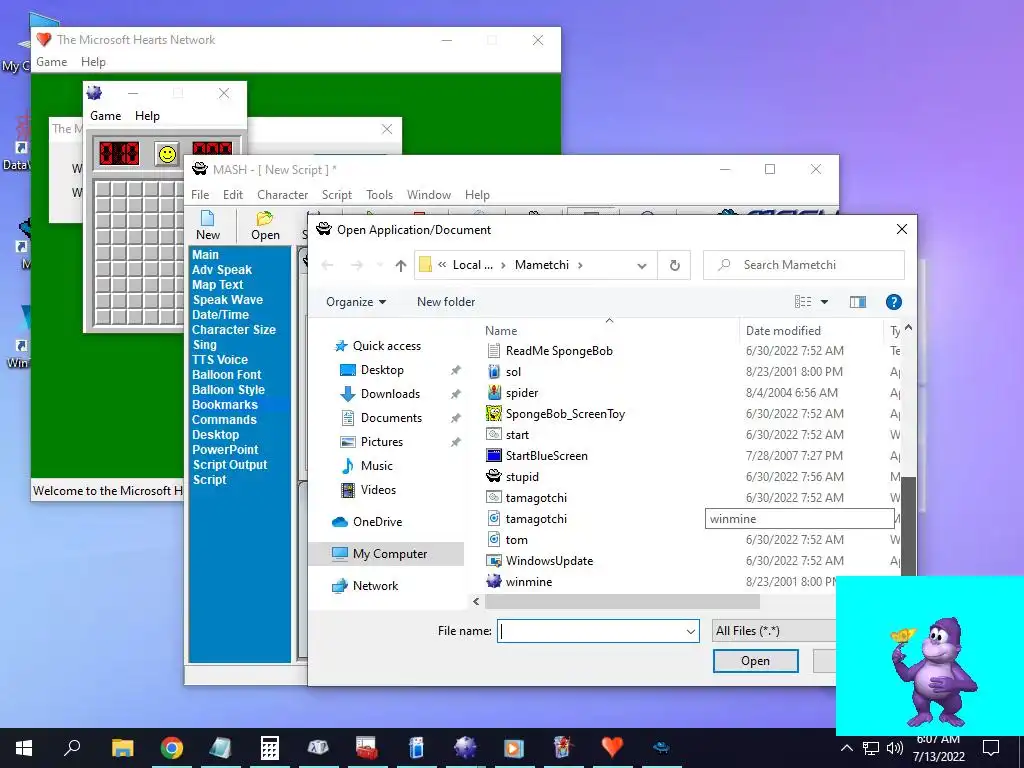Select the winmine file
This screenshot has width=1024, height=768.
(x=528, y=582)
